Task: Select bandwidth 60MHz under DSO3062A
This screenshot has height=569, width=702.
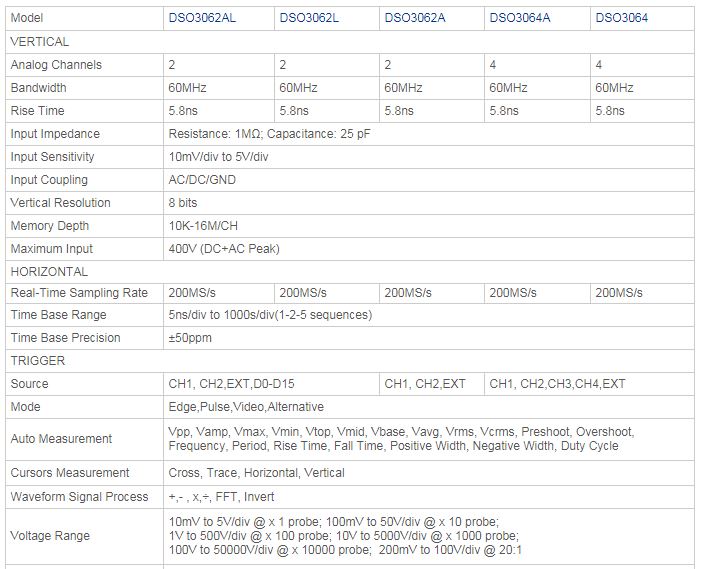Action: [x=403, y=88]
